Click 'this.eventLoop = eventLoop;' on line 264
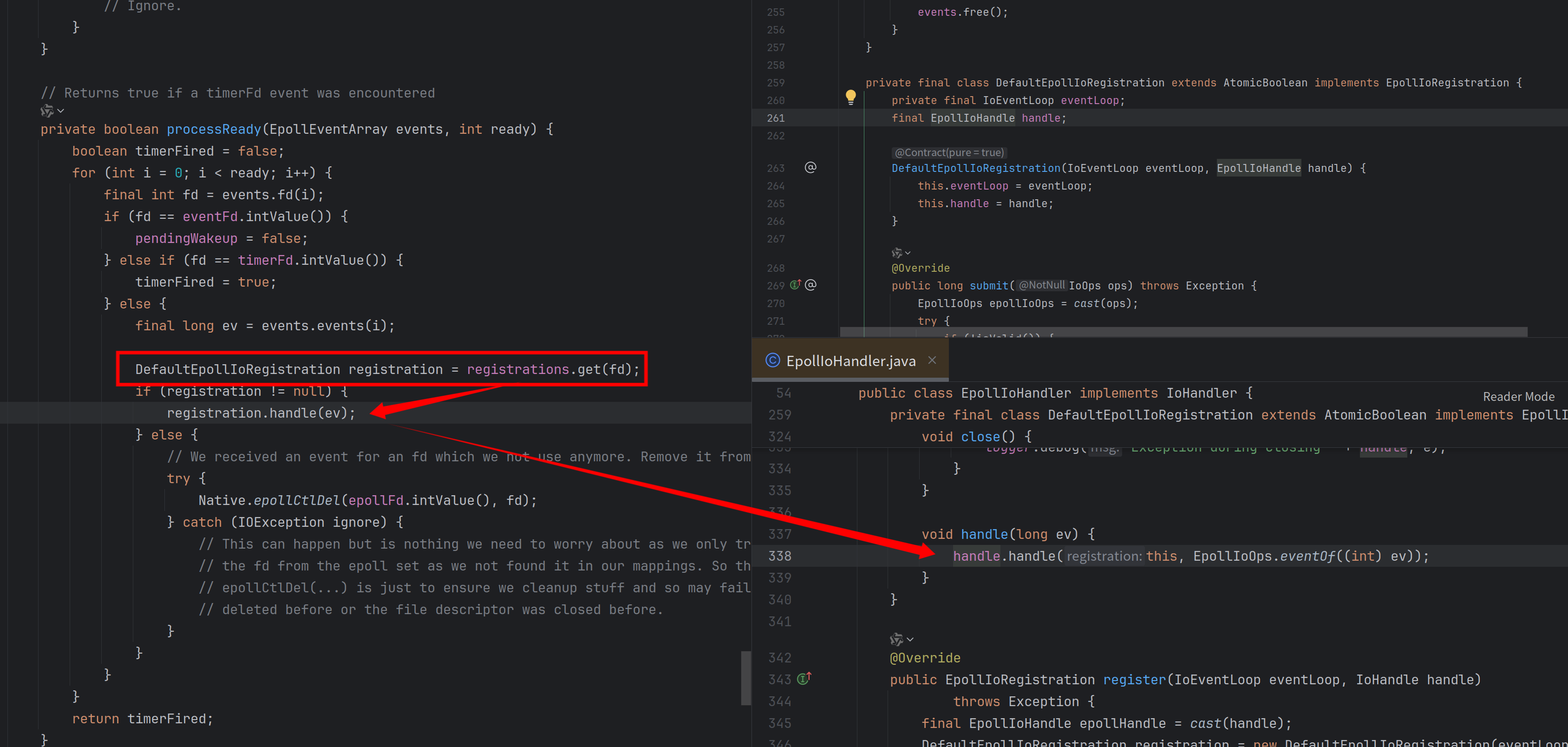This screenshot has height=747, width=1568. 1005,186
